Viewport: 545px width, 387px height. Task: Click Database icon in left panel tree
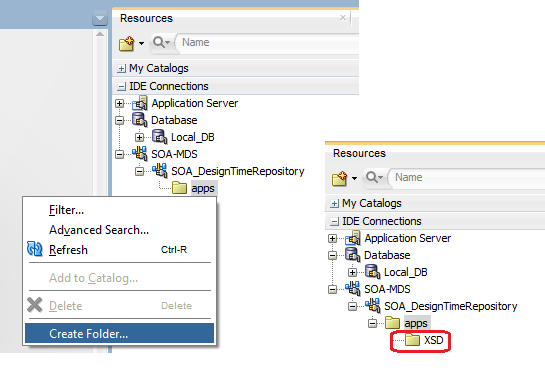[x=139, y=120]
